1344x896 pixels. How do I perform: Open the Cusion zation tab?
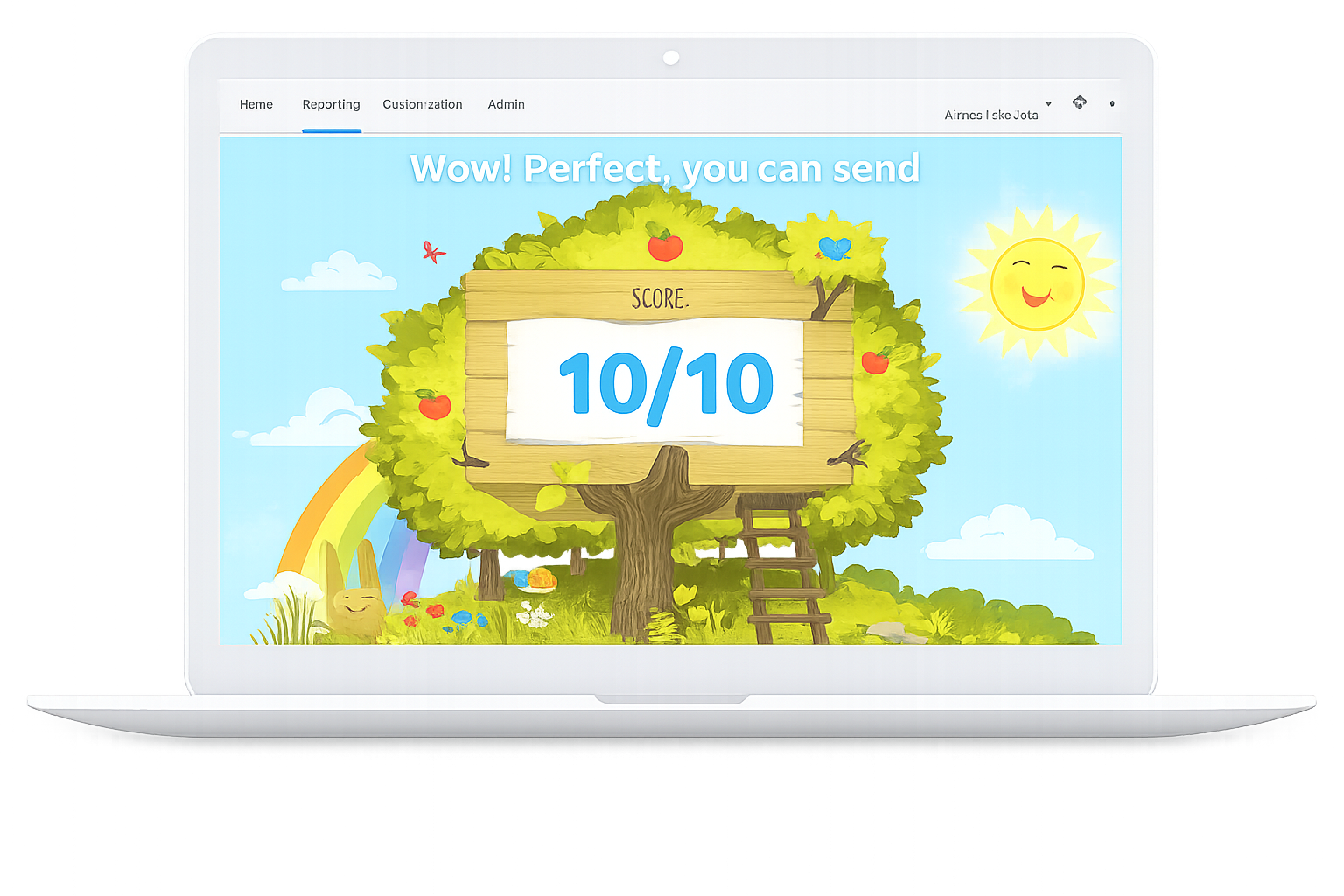[423, 104]
